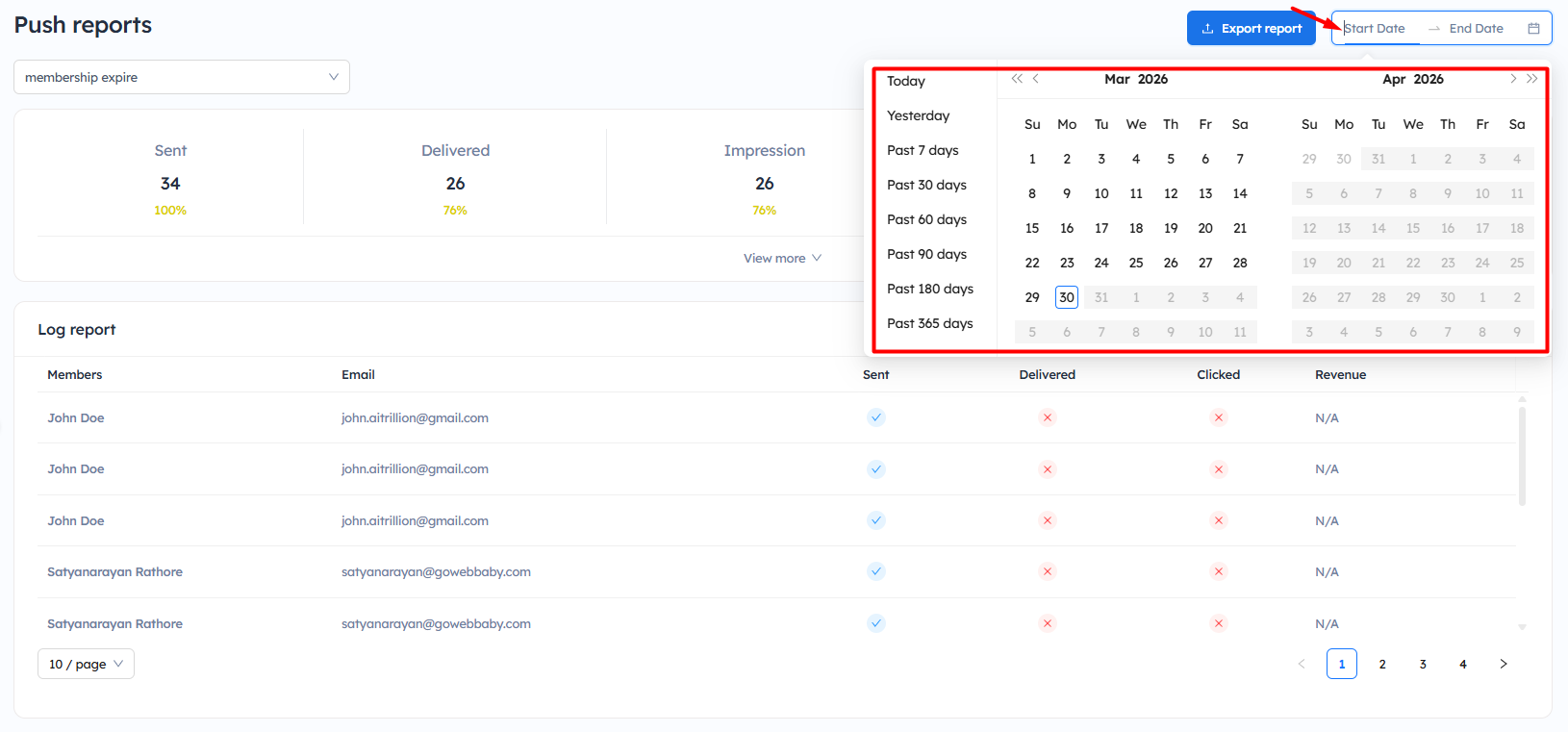Screen dimensions: 1568x732
Task: Click the Export report button
Action: (x=1251, y=29)
